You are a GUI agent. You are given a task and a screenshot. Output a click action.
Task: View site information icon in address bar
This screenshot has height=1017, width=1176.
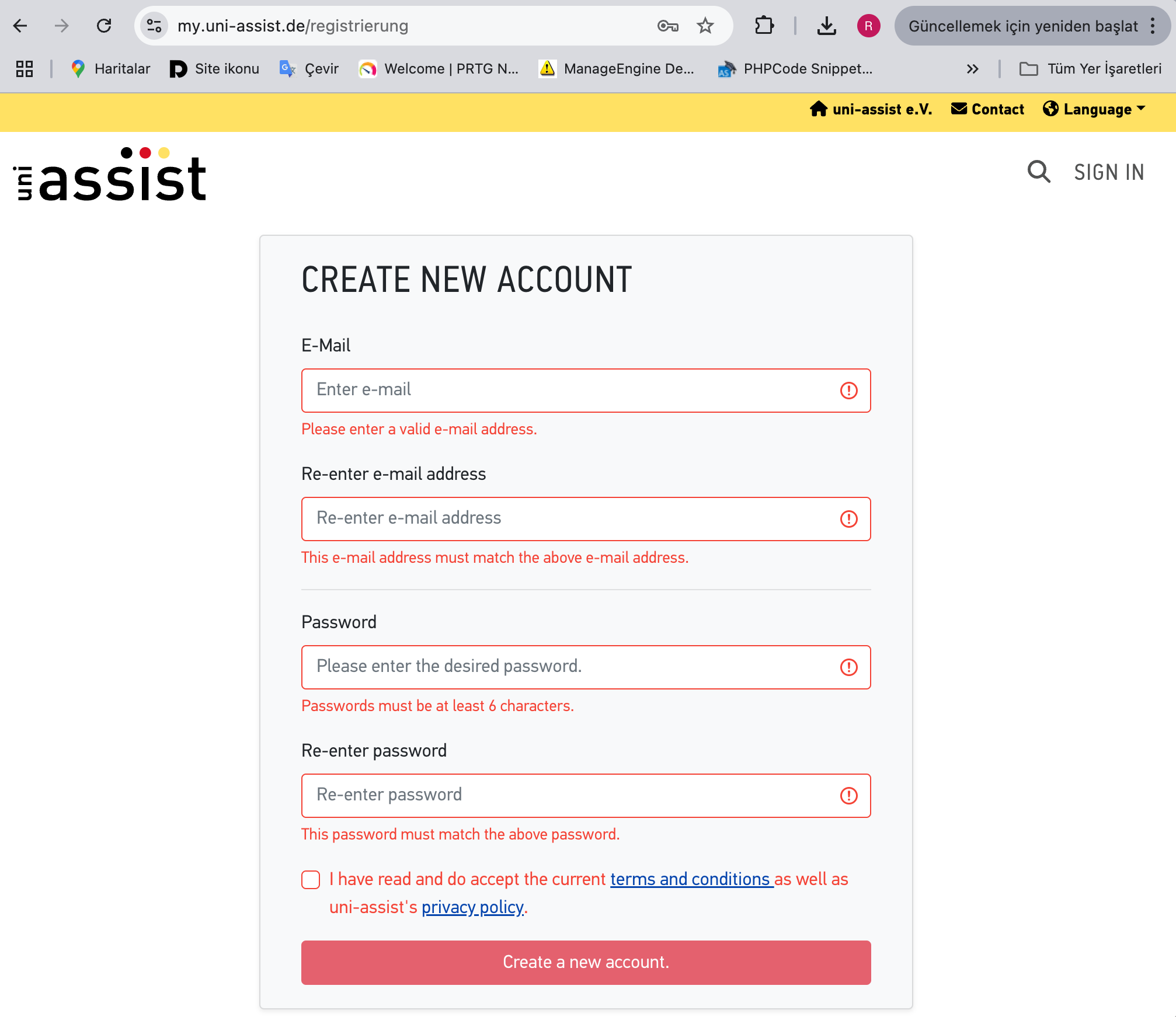click(x=154, y=26)
